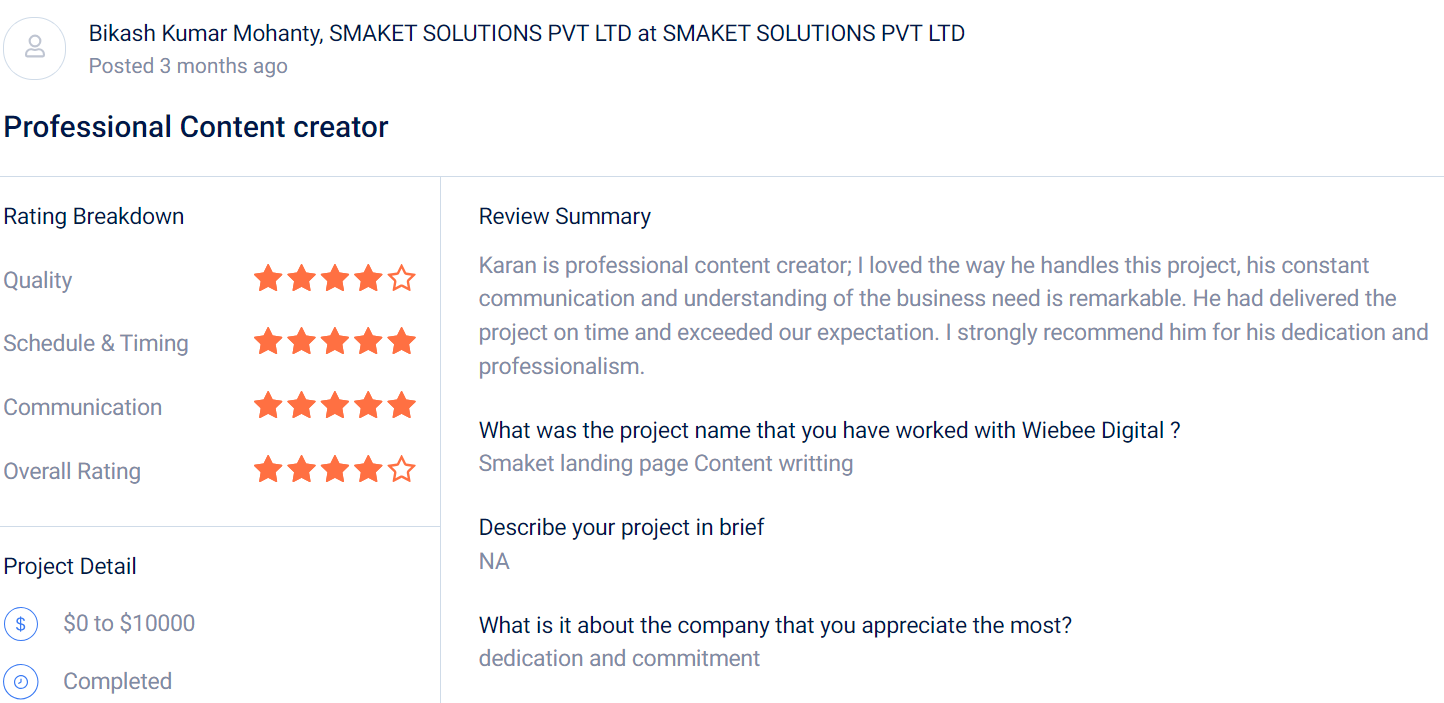Click the Completed project status text
The width and height of the screenshot is (1444, 703).
[117, 682]
